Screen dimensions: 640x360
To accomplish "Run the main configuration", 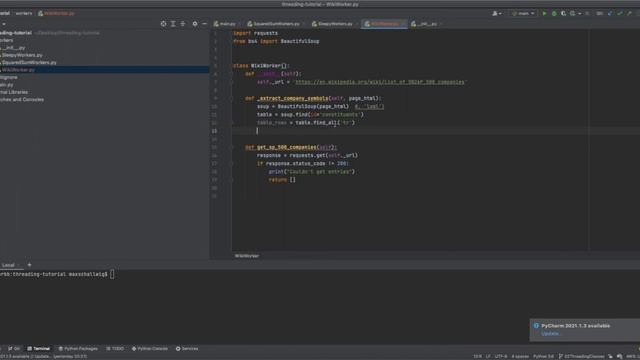I will tap(544, 13).
